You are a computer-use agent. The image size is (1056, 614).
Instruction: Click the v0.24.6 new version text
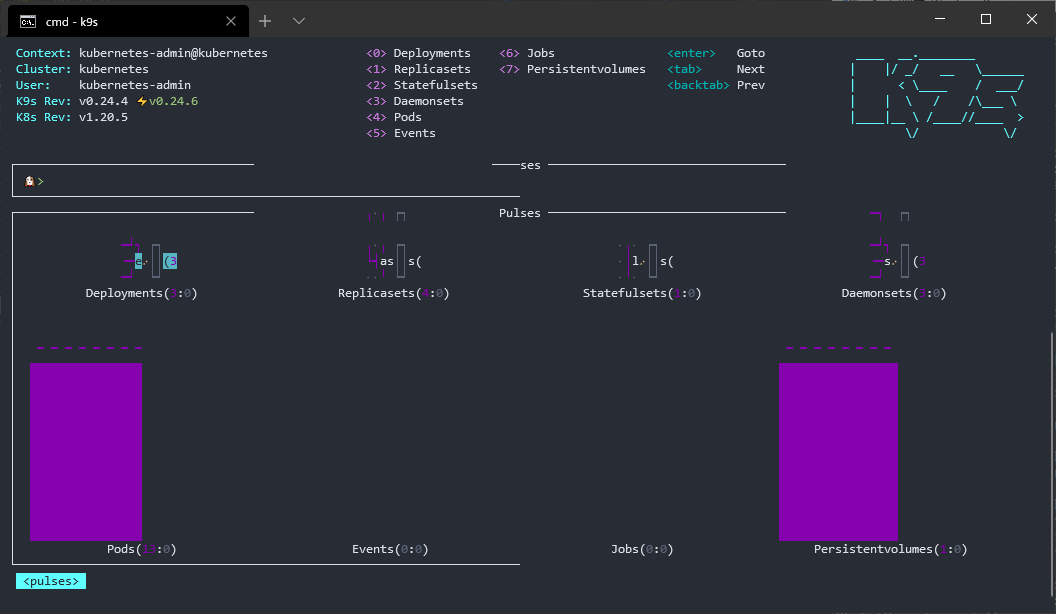(174, 101)
